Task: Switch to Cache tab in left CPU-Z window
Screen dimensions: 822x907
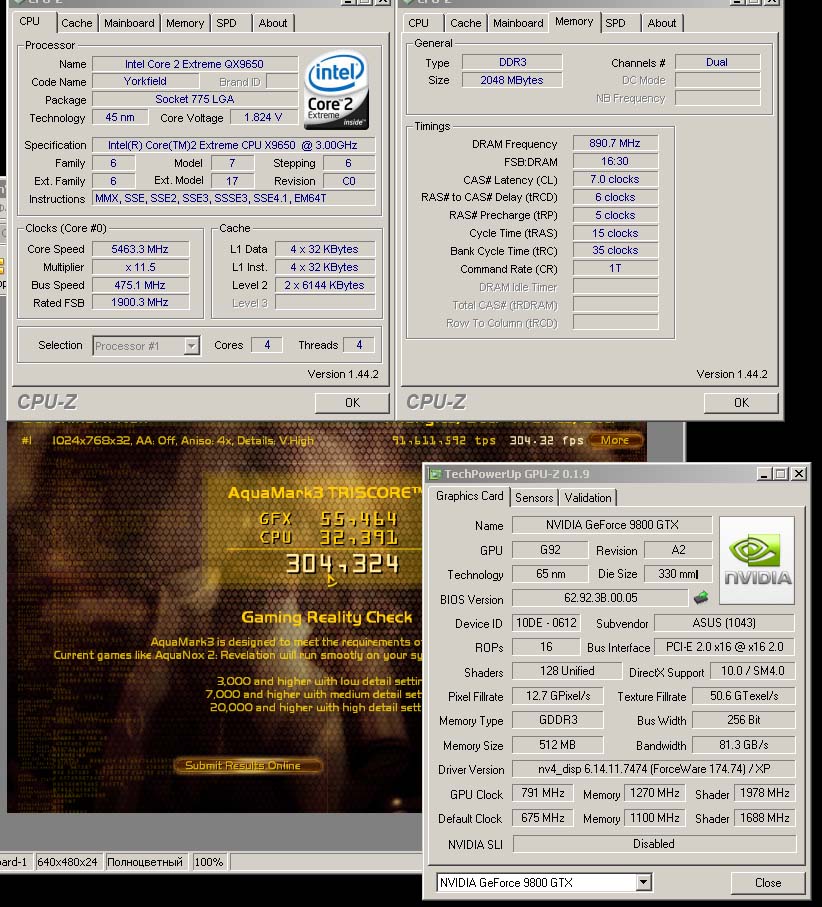Action: click(76, 23)
